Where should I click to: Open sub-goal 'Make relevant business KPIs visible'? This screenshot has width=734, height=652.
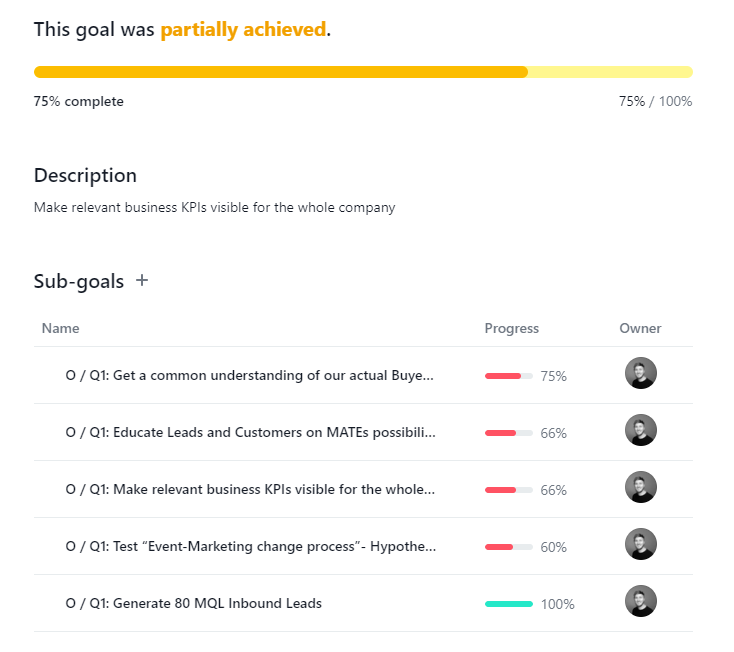[250, 490]
